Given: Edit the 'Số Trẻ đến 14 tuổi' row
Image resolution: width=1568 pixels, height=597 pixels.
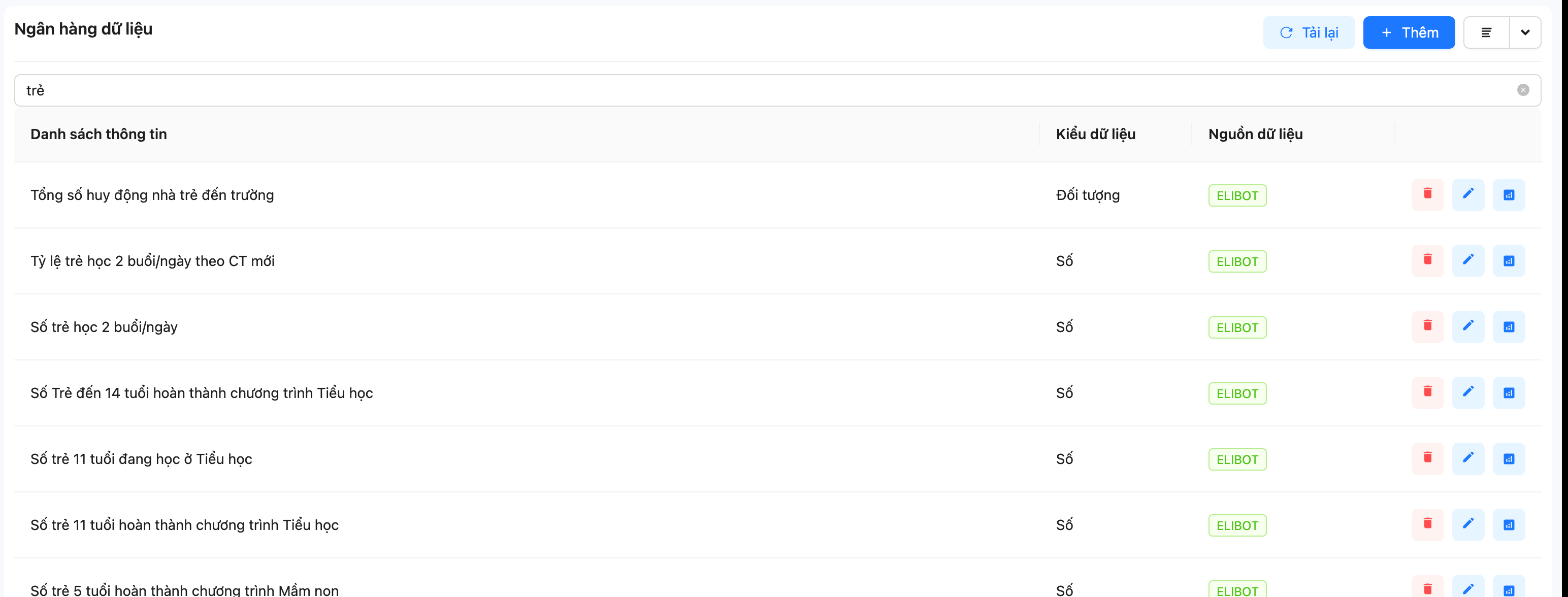Looking at the screenshot, I should point(1467,392).
